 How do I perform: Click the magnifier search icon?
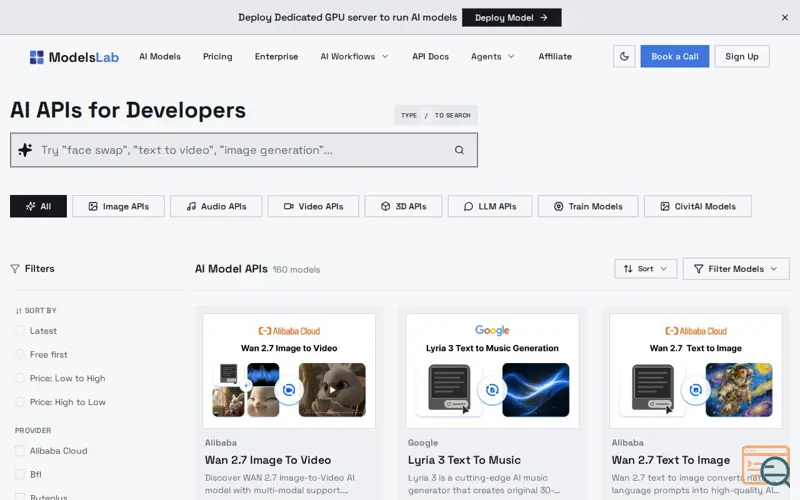pyautogui.click(x=459, y=150)
